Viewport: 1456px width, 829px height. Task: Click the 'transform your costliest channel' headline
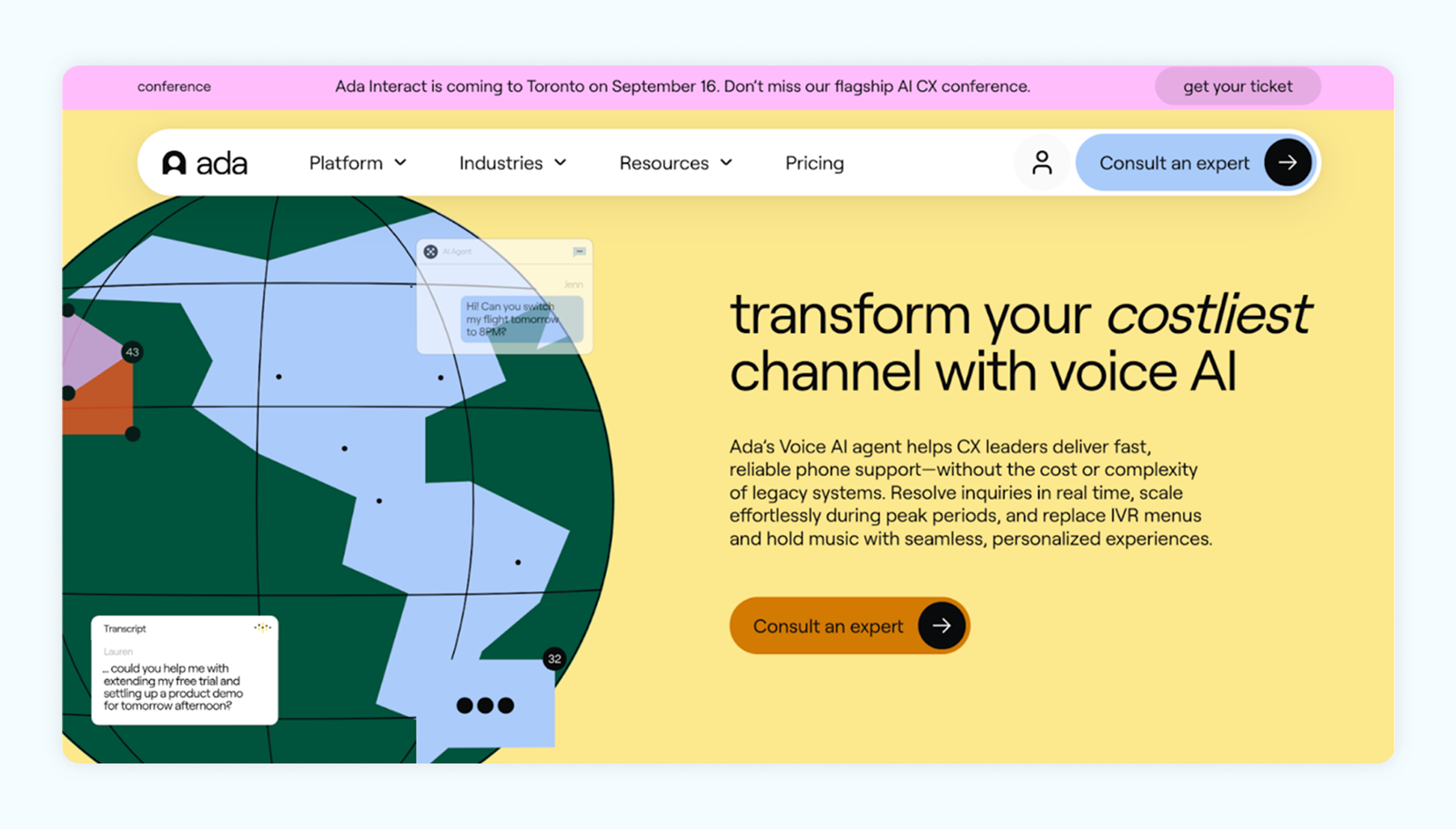[x=1020, y=343]
